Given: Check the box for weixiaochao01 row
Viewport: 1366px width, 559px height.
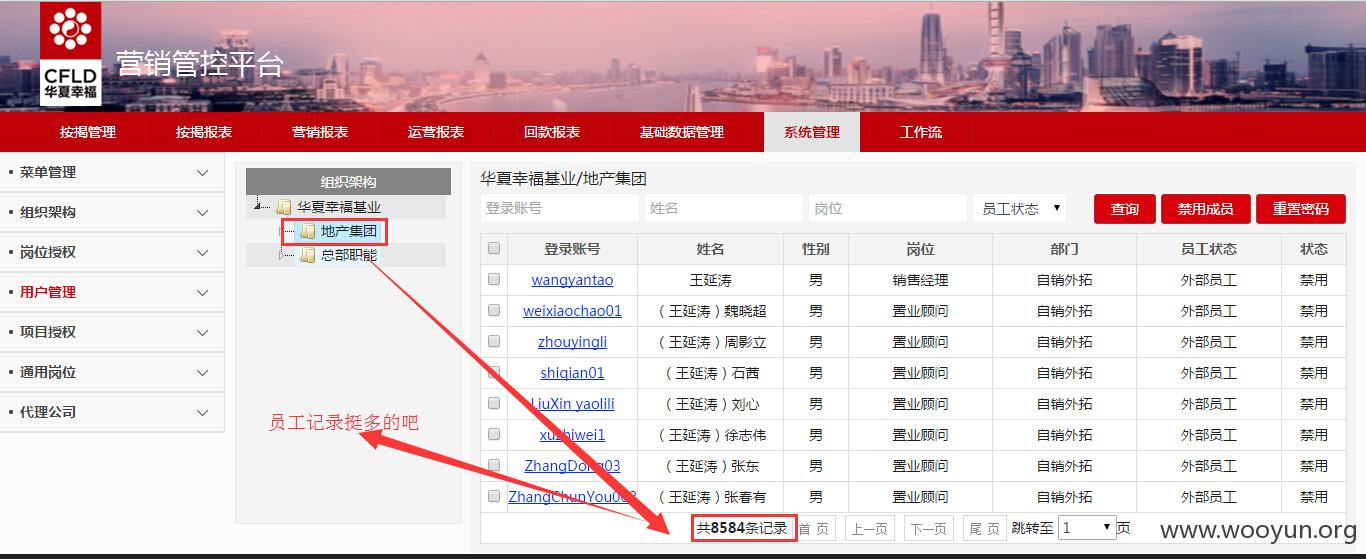Looking at the screenshot, I should (494, 310).
